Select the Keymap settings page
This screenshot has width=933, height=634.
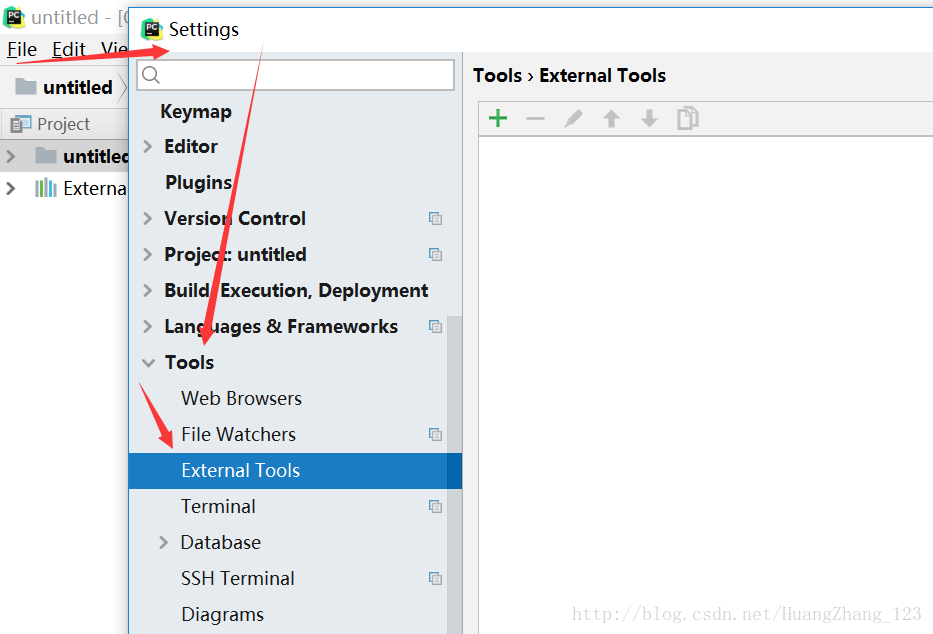tap(196, 111)
